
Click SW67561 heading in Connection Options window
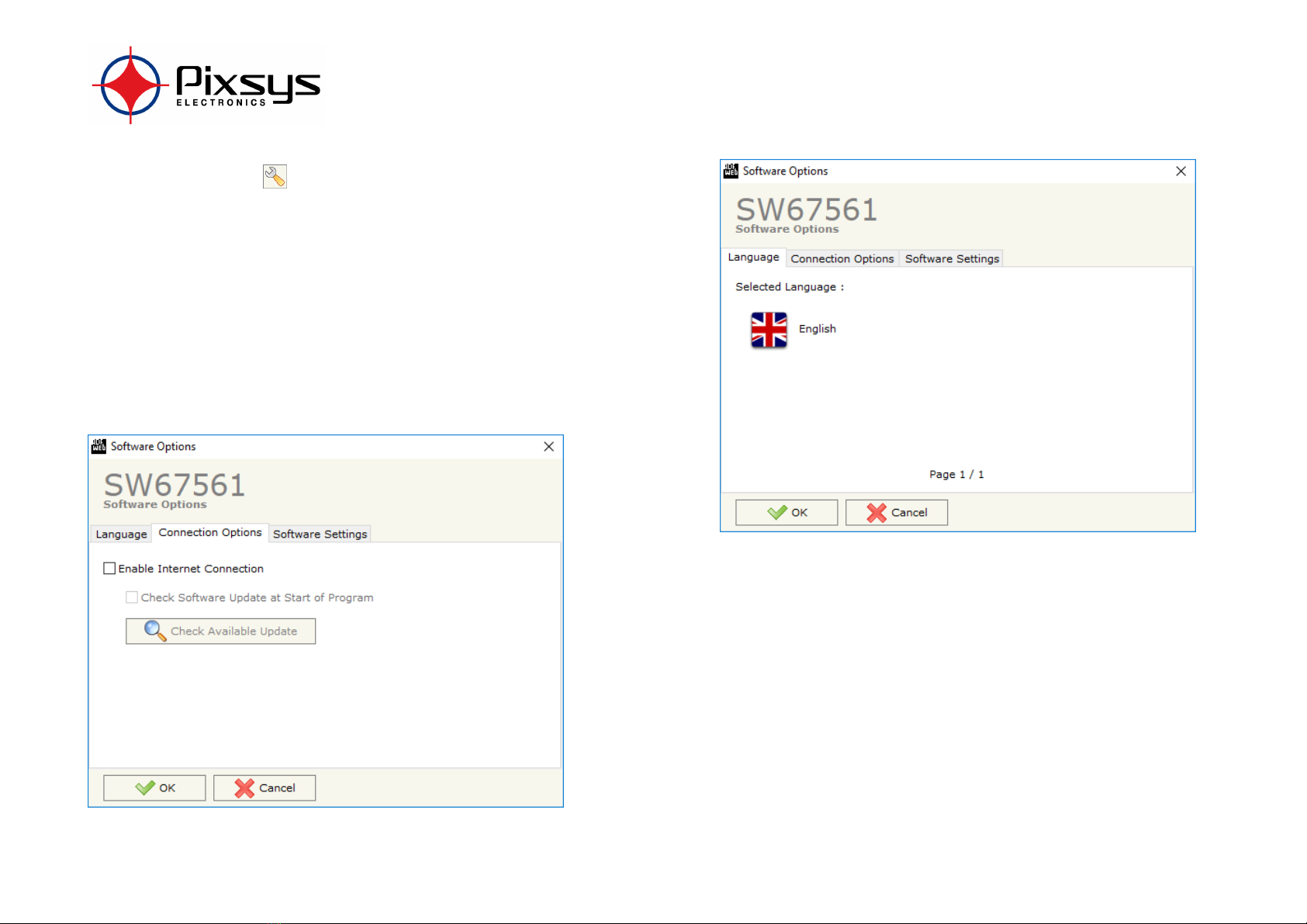coord(174,485)
